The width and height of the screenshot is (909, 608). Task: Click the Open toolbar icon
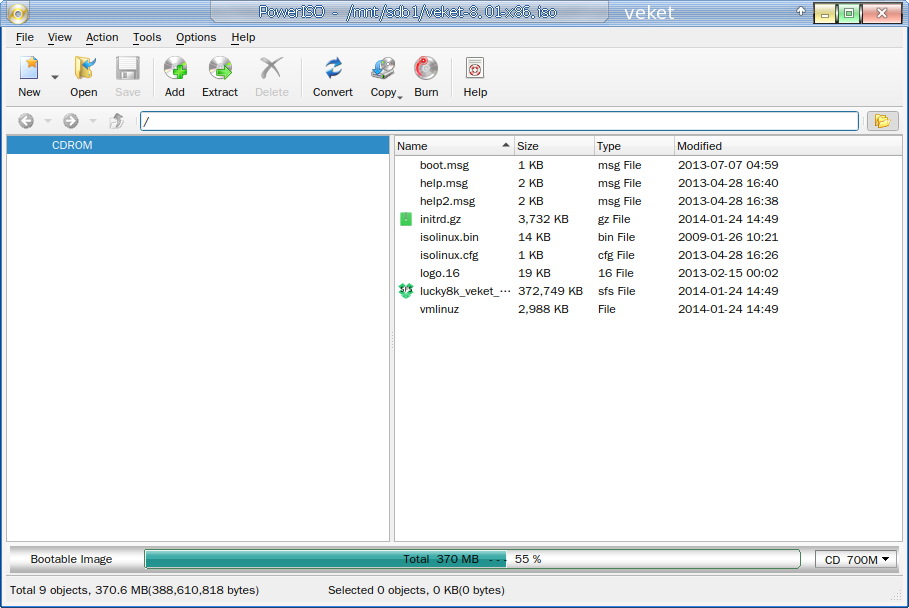point(84,68)
